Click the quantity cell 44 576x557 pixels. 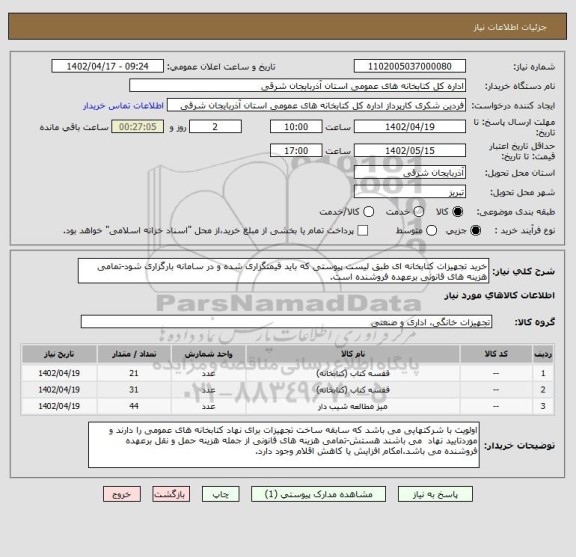[134, 406]
